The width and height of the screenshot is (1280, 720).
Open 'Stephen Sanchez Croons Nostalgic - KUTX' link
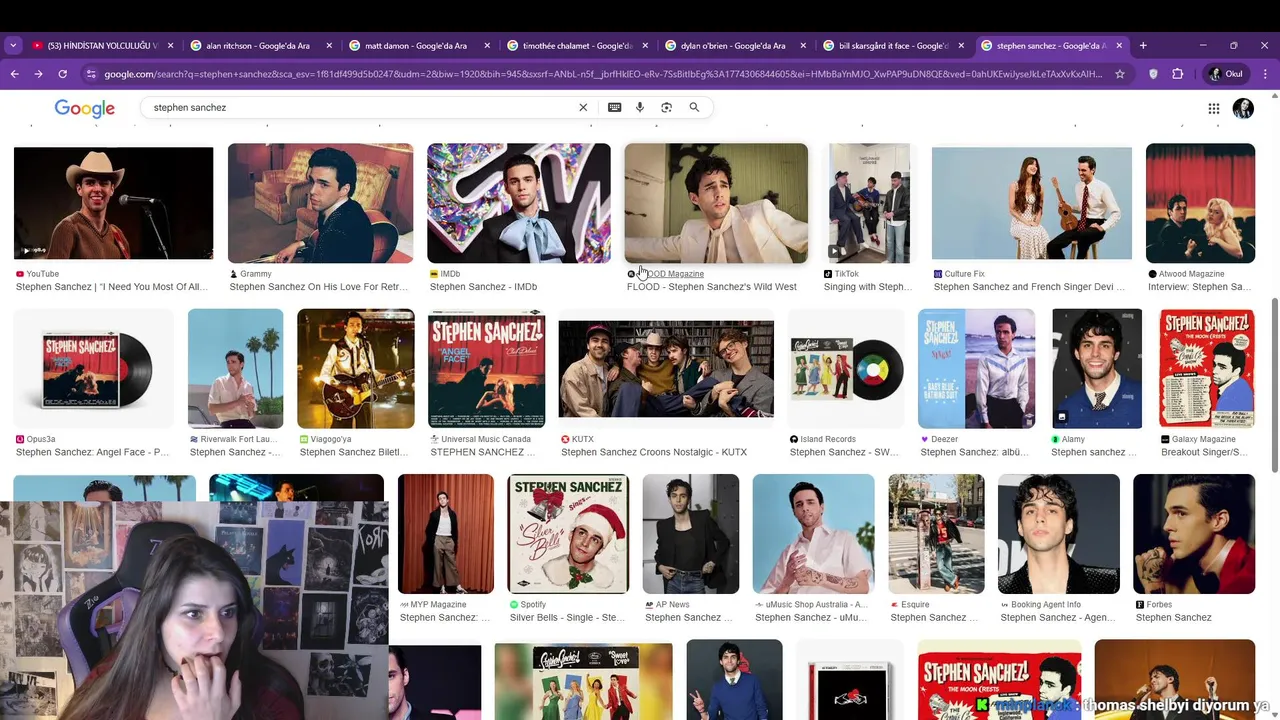point(654,453)
